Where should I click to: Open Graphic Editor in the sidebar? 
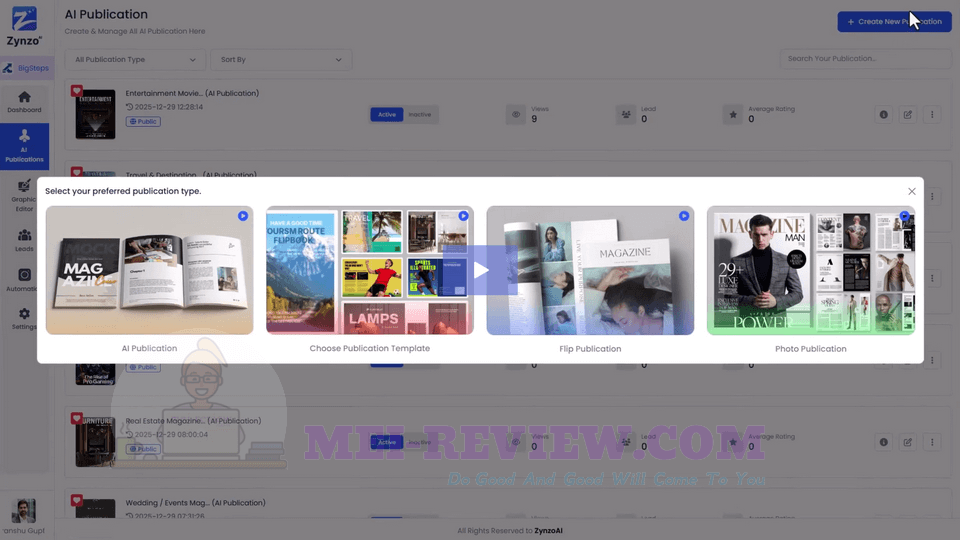point(24,195)
